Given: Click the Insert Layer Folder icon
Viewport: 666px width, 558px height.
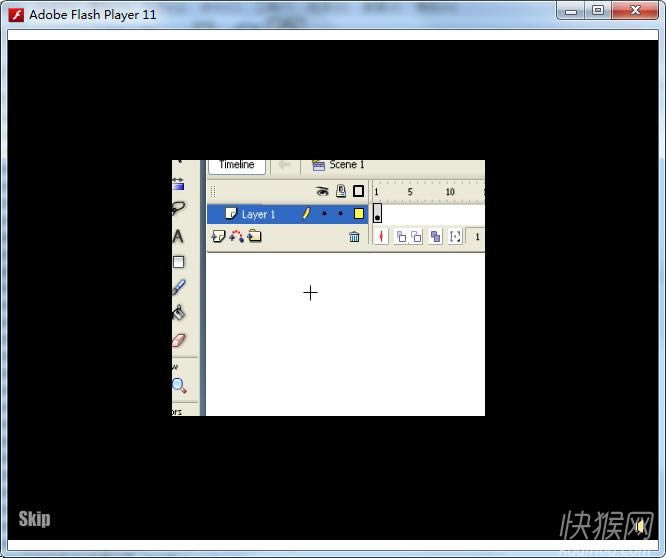Looking at the screenshot, I should click(x=255, y=236).
